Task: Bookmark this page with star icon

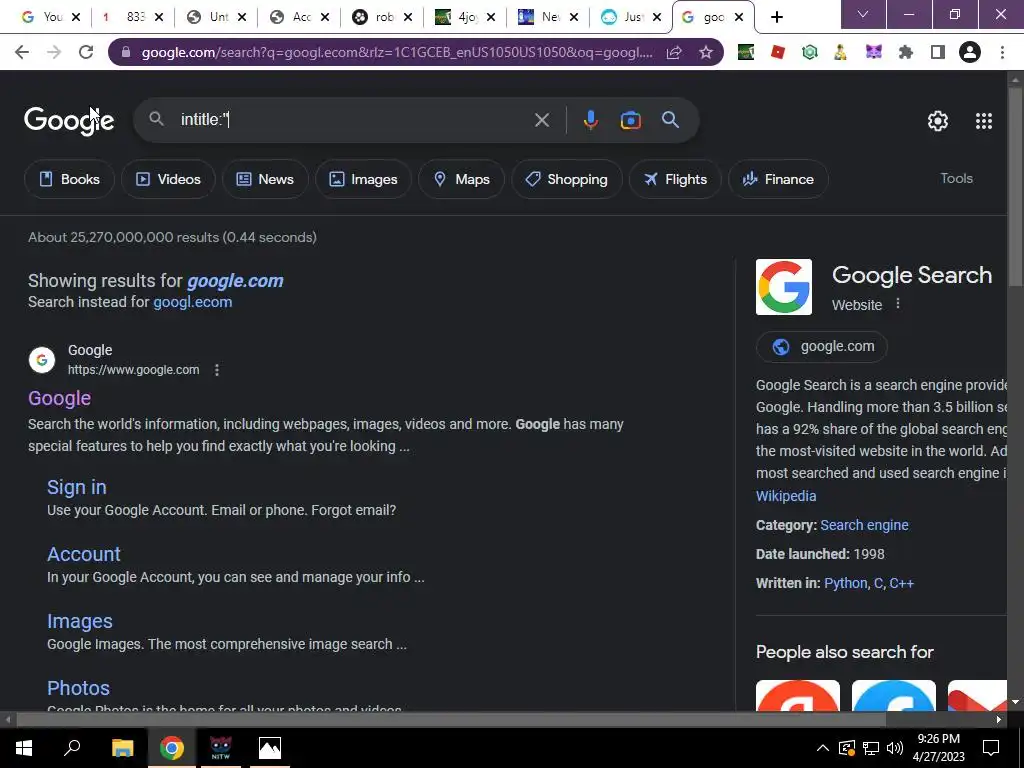Action: (x=706, y=52)
